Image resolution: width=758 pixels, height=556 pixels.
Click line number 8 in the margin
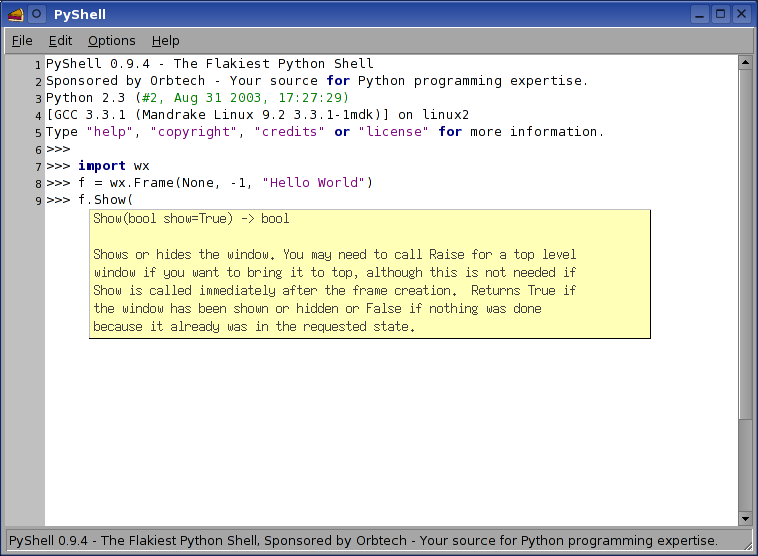[38, 184]
